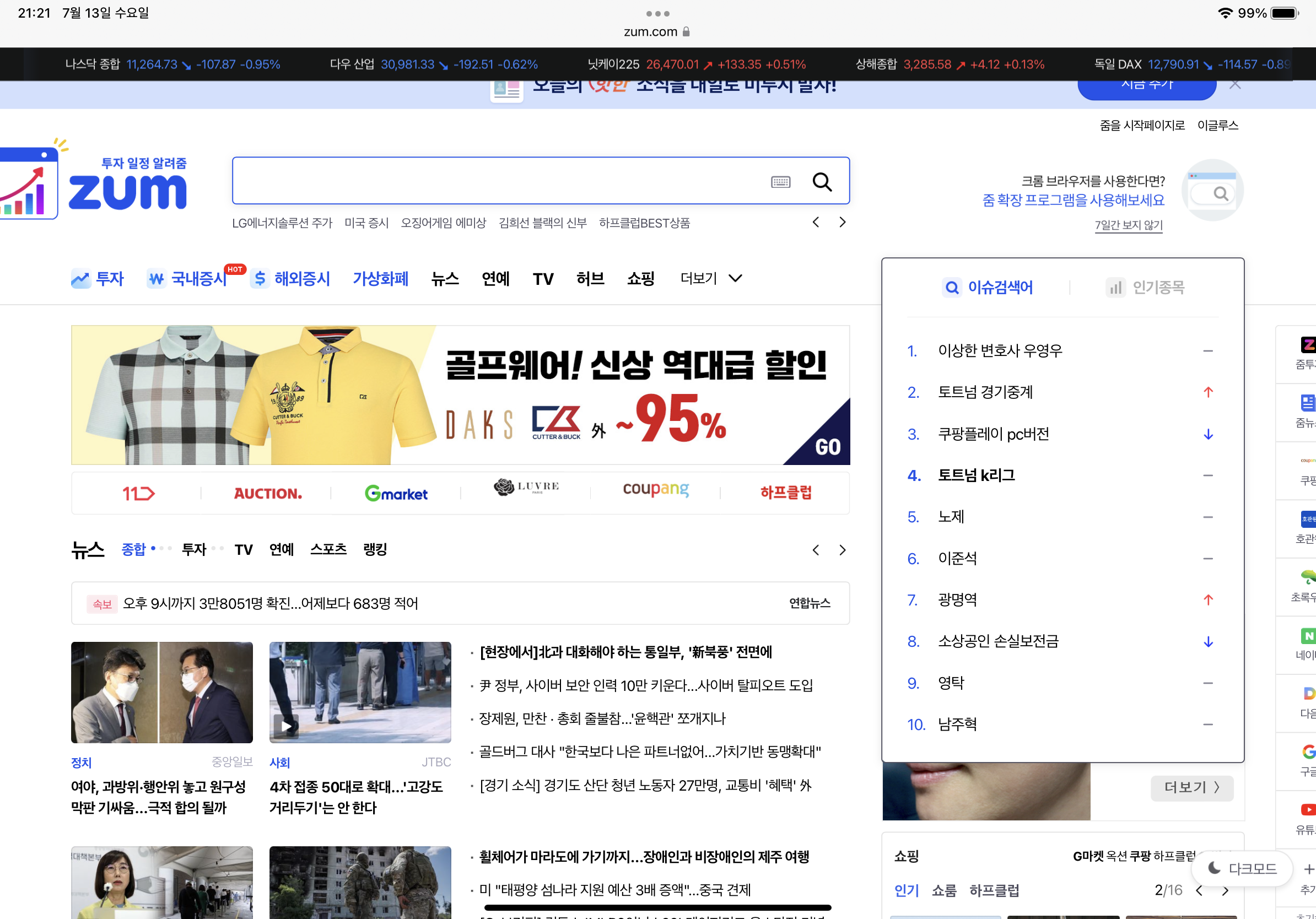Screen dimensions: 1316x919
Task: Open the virtual keyboard icon in search box
Action: click(x=780, y=182)
